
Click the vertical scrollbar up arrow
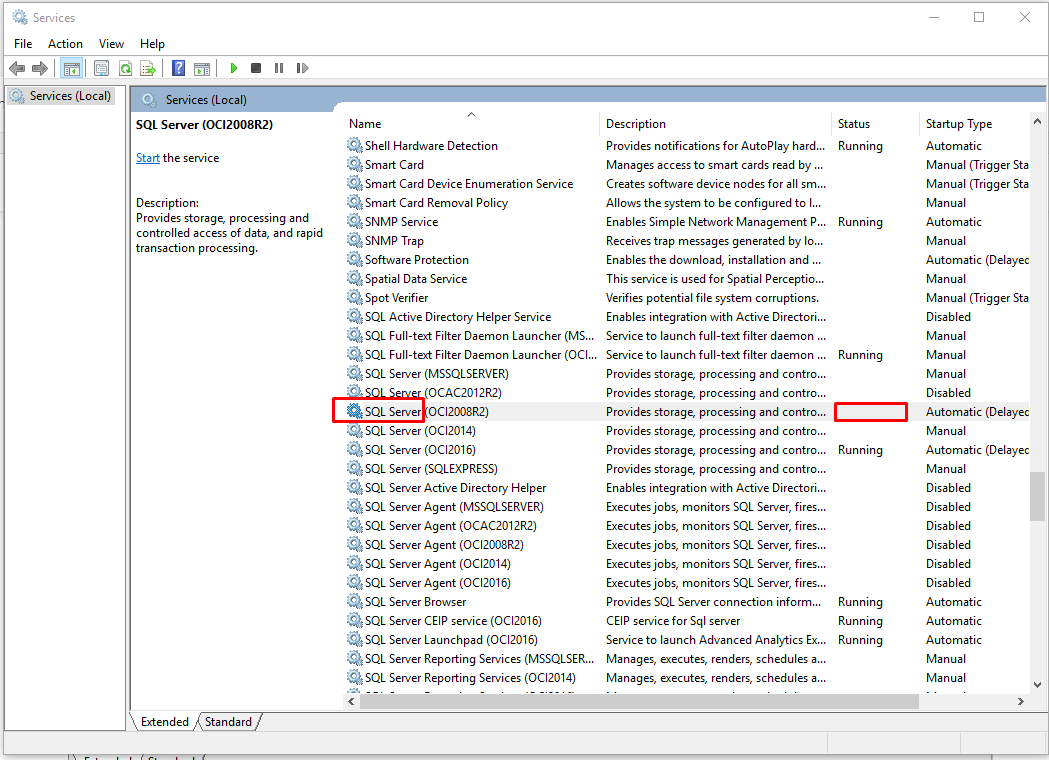coord(1037,122)
